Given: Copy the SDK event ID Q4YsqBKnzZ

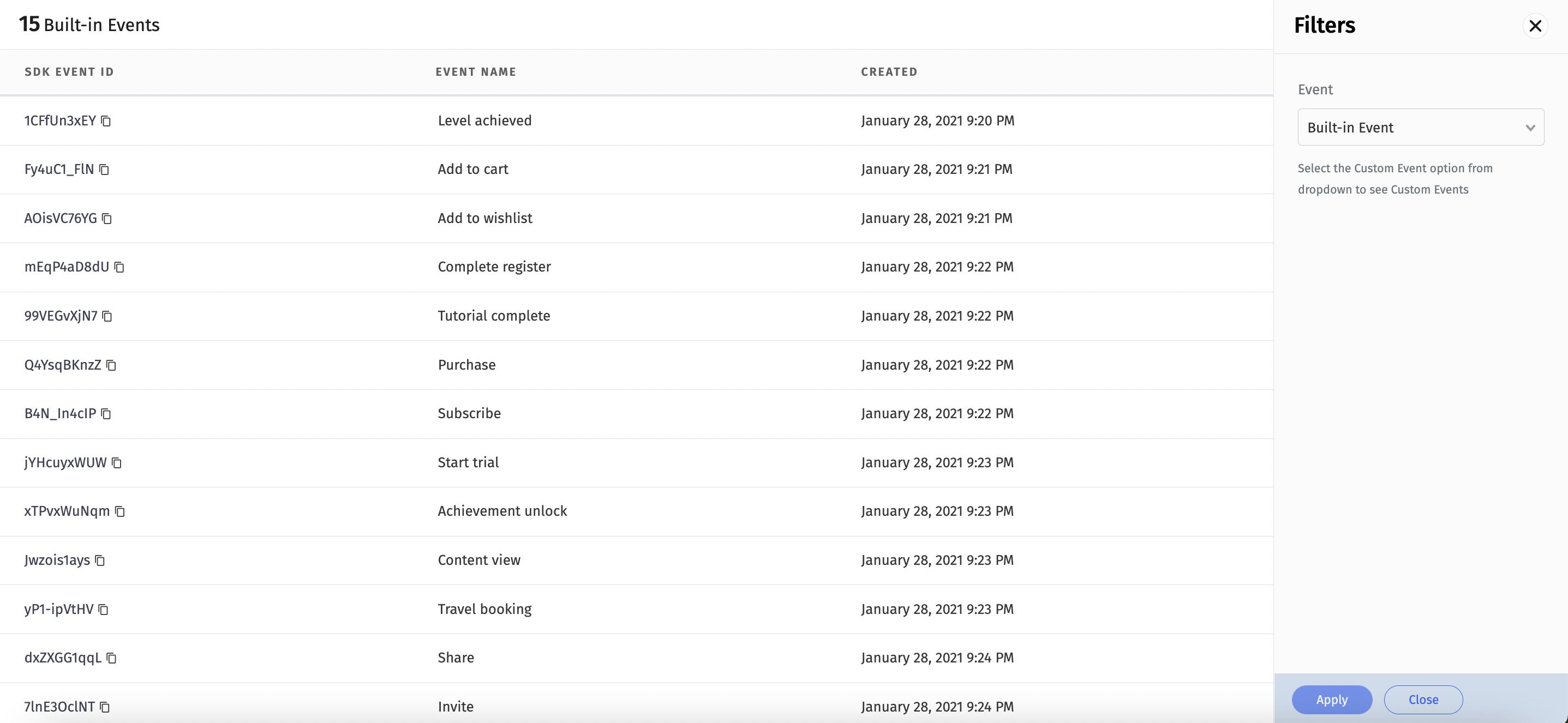Looking at the screenshot, I should click(111, 365).
